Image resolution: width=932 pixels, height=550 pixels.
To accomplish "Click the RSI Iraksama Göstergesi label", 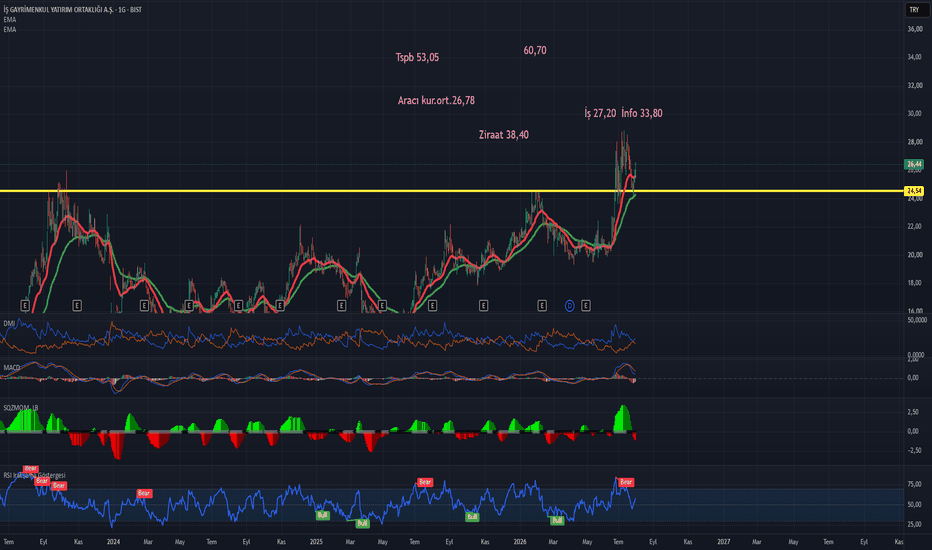I will [34, 476].
